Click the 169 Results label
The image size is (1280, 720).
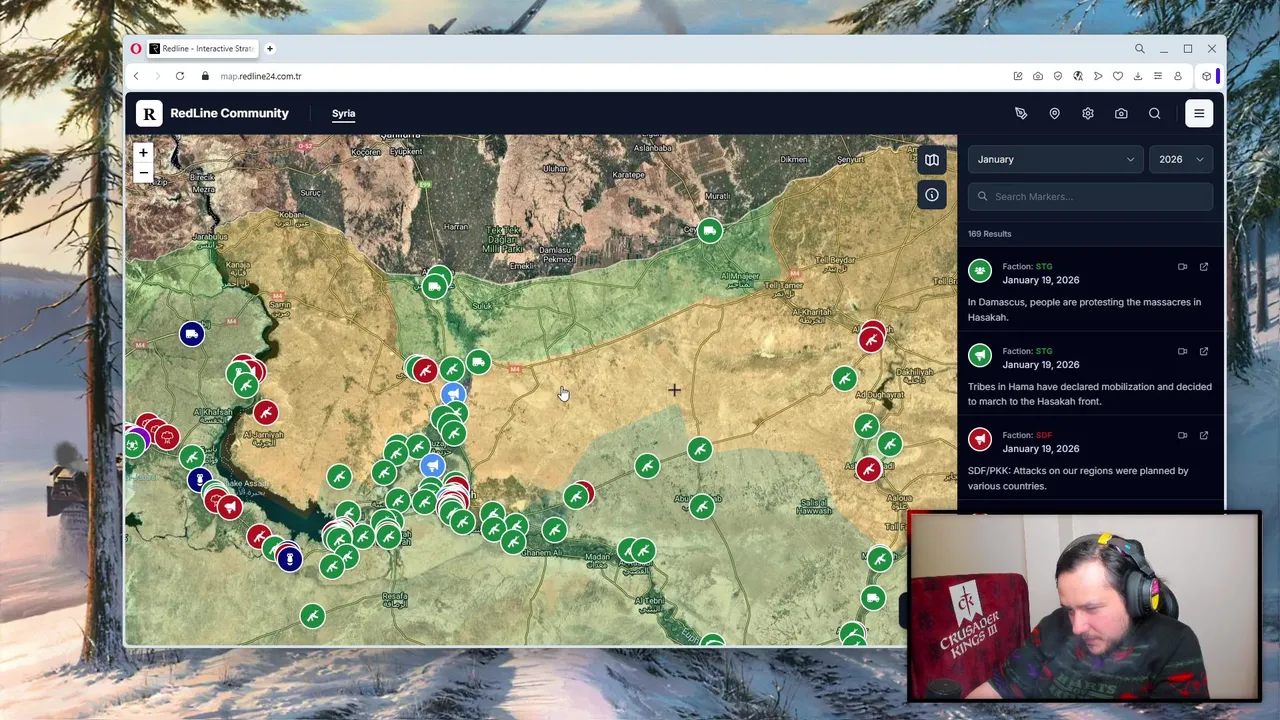click(989, 234)
